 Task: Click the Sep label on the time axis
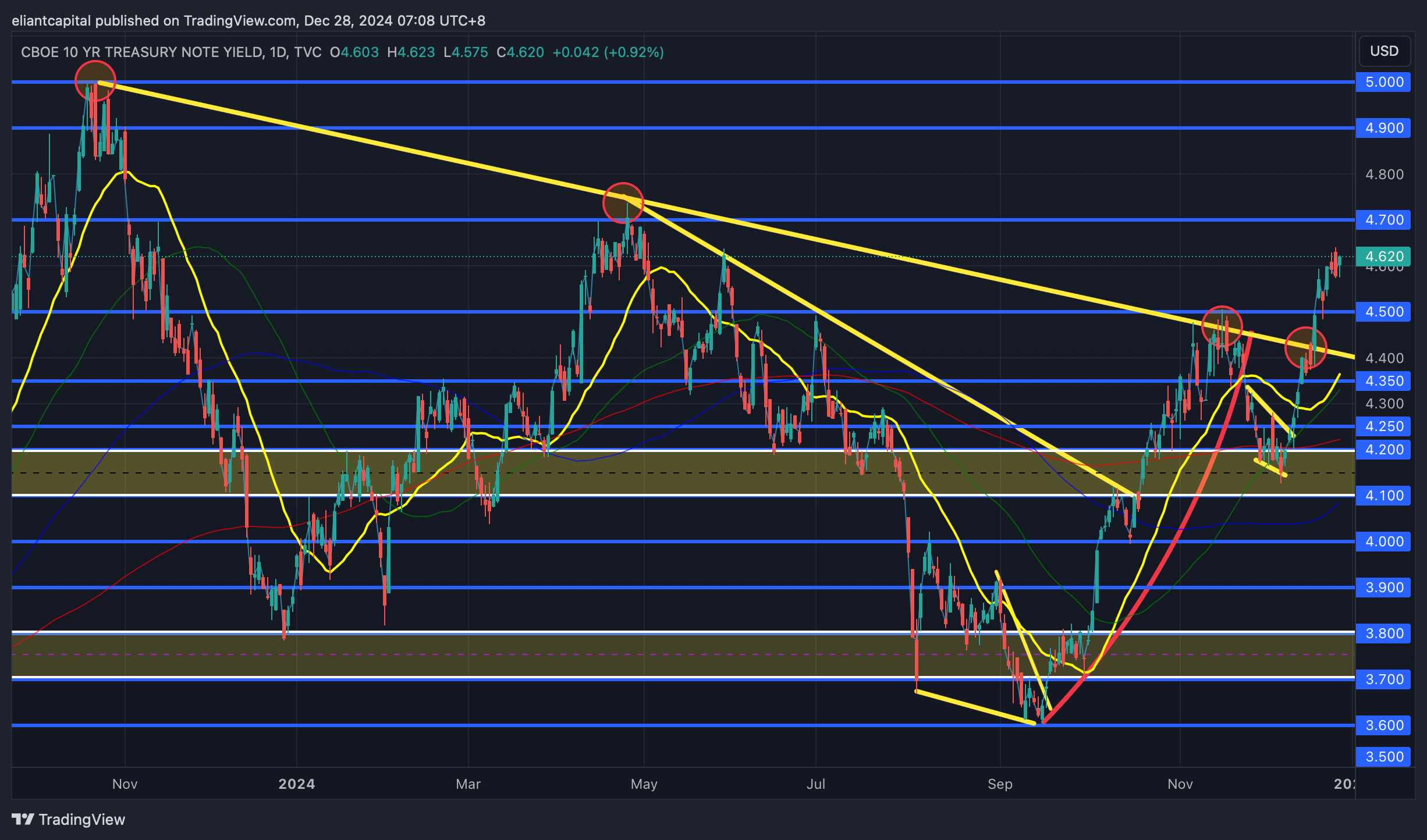1000,784
